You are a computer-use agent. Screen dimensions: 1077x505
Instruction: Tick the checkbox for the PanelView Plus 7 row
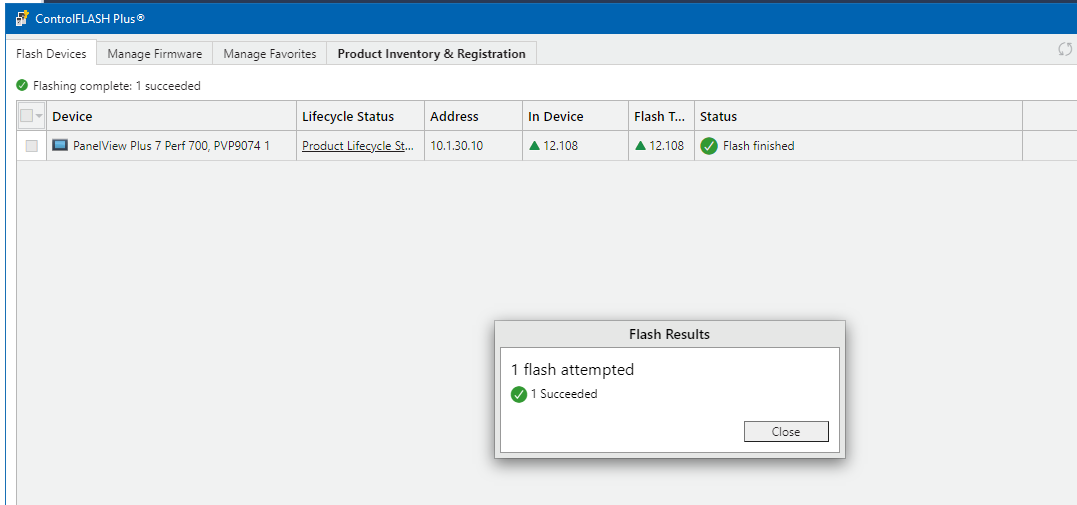click(32, 146)
